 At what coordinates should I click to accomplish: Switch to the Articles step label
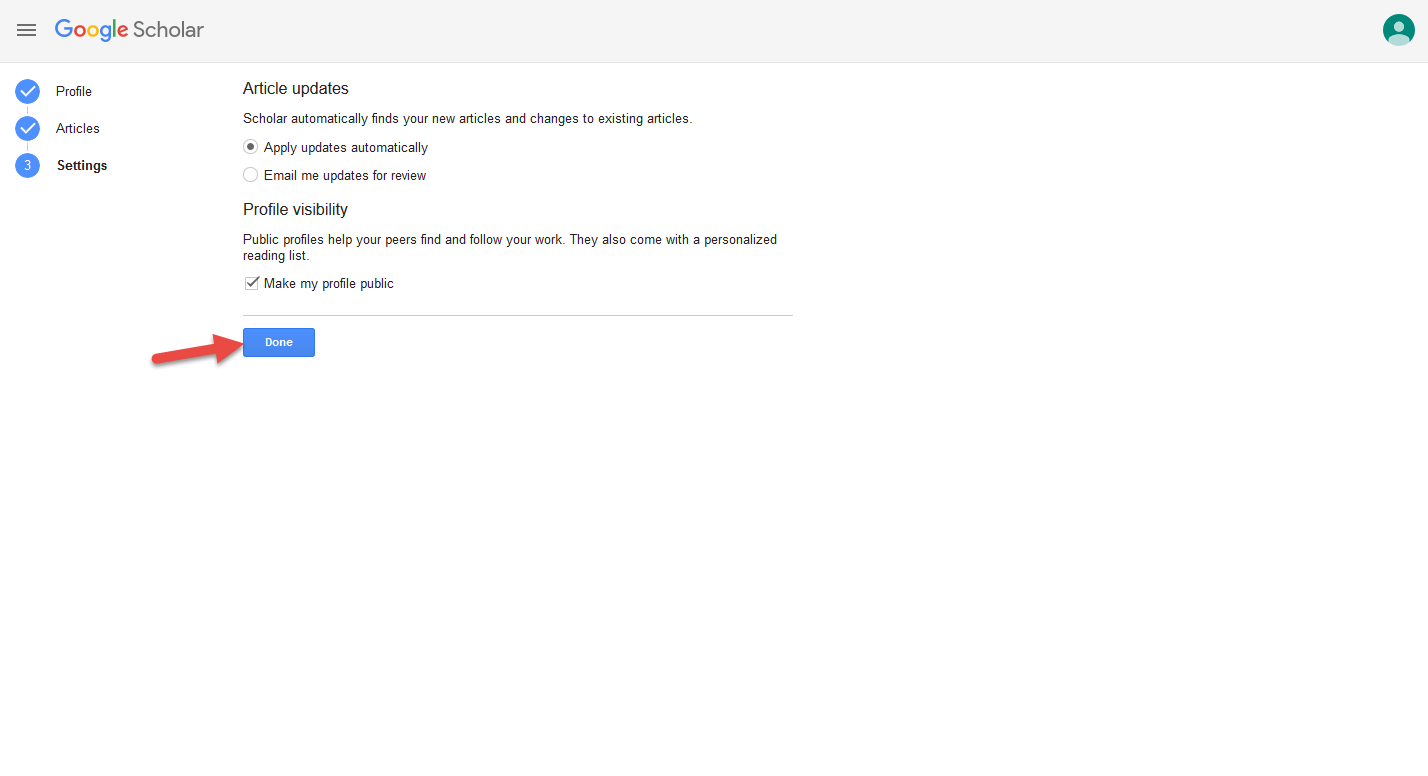pos(78,129)
